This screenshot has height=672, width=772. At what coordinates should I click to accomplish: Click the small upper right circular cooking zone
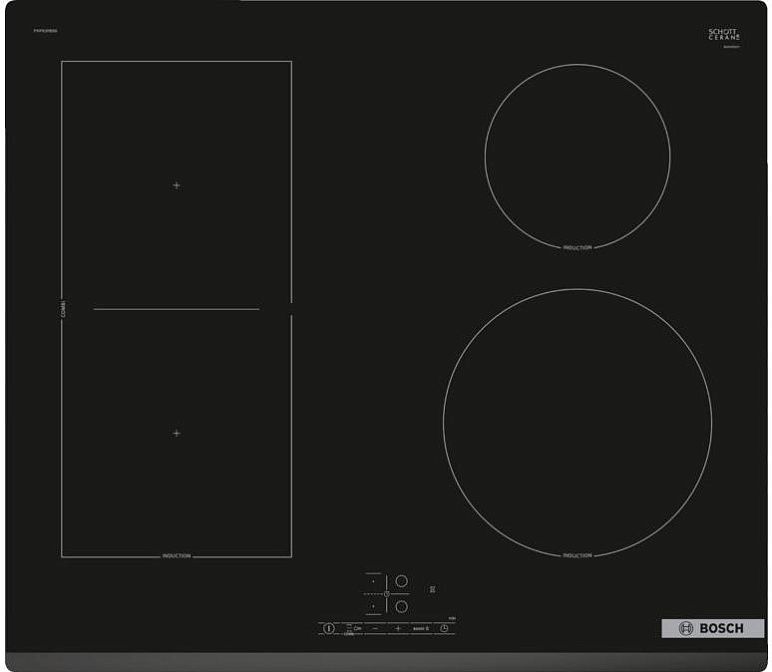coord(577,155)
